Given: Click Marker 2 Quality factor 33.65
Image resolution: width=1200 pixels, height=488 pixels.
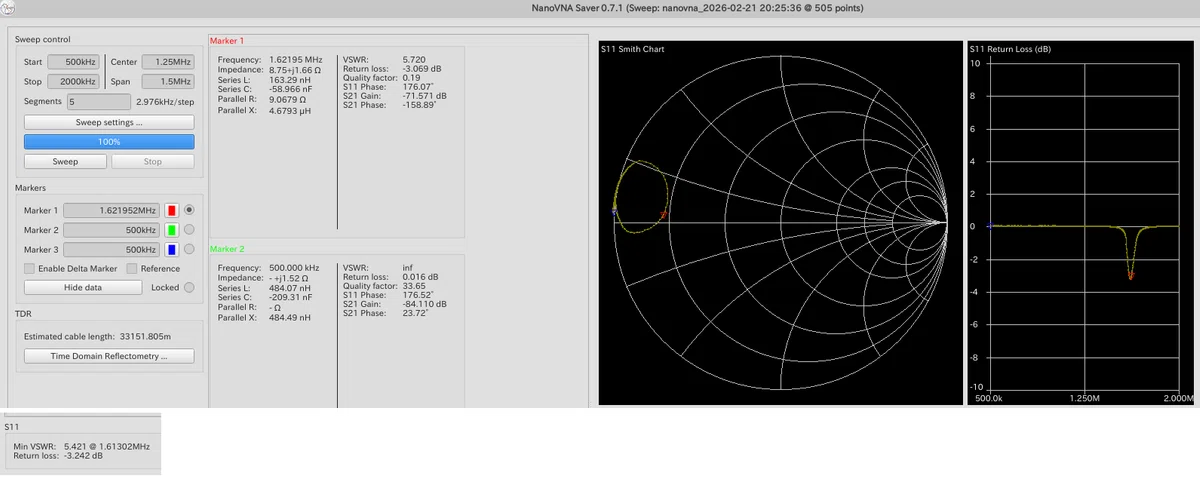Looking at the screenshot, I should coord(414,286).
